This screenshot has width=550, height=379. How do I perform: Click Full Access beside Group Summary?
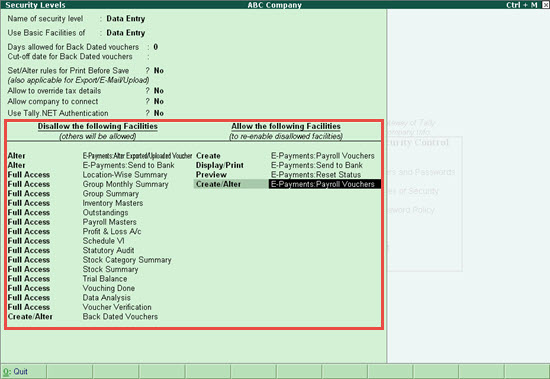coord(29,194)
